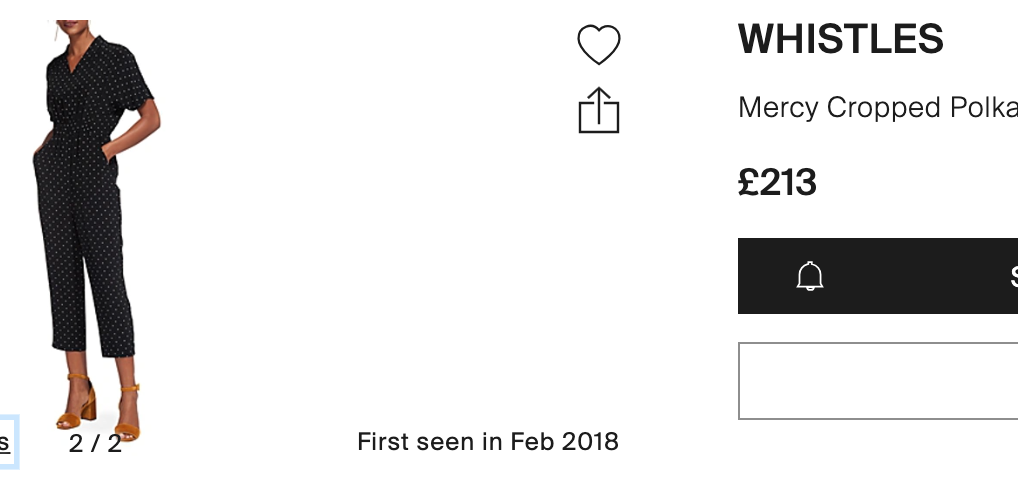Image resolution: width=1018 pixels, height=480 pixels.
Task: Click the 2 / 2 image counter
Action: [x=95, y=443]
